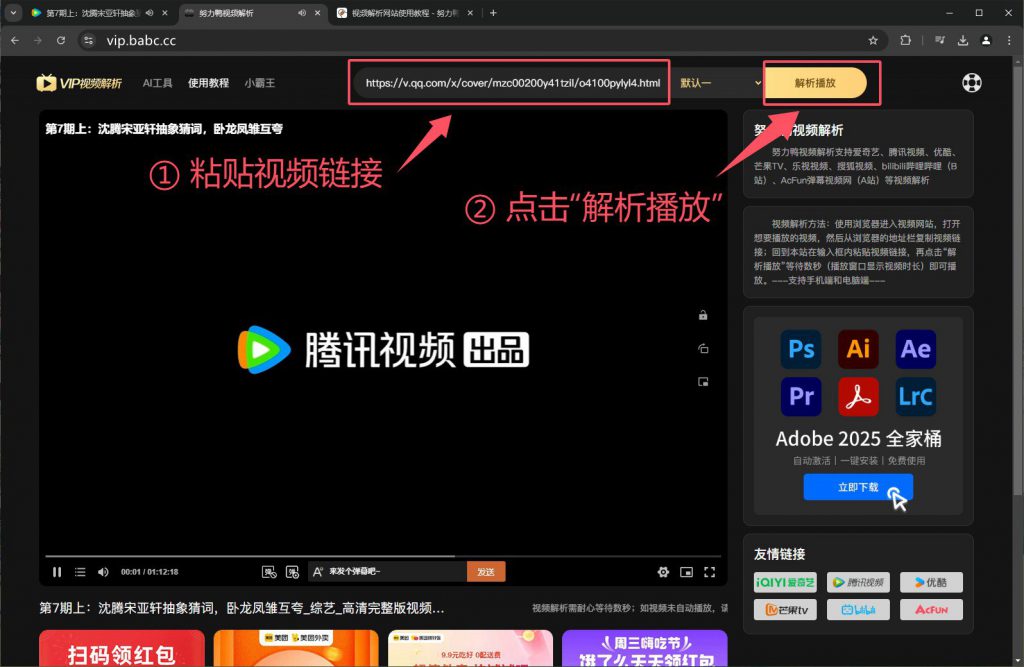Open the danmaku font style "A" icon
The height and width of the screenshot is (667, 1024).
(318, 572)
